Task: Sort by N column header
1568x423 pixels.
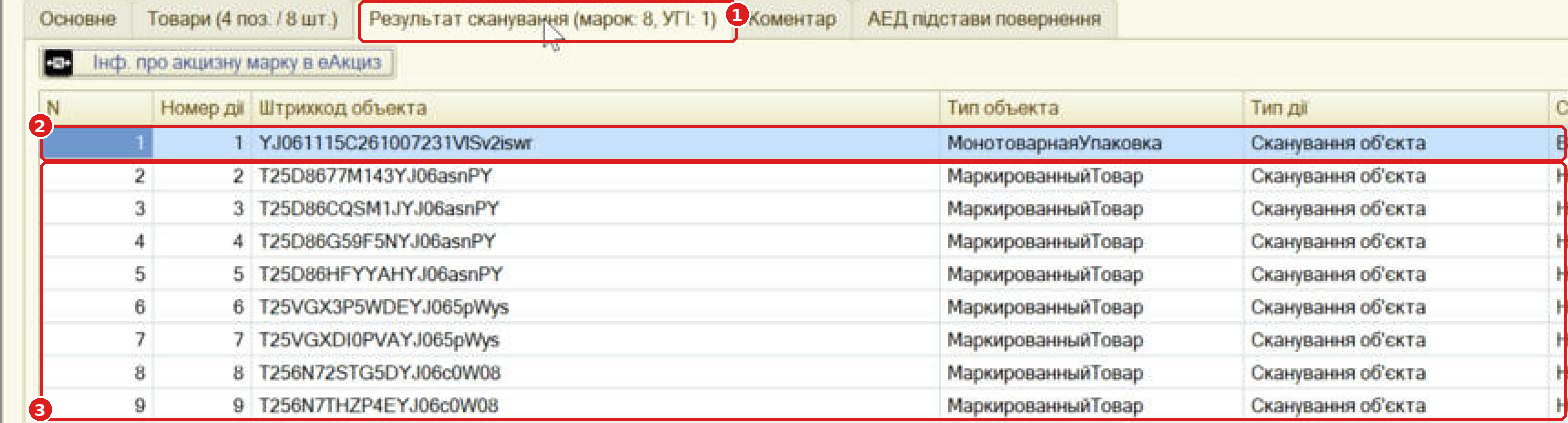Action: (96, 107)
